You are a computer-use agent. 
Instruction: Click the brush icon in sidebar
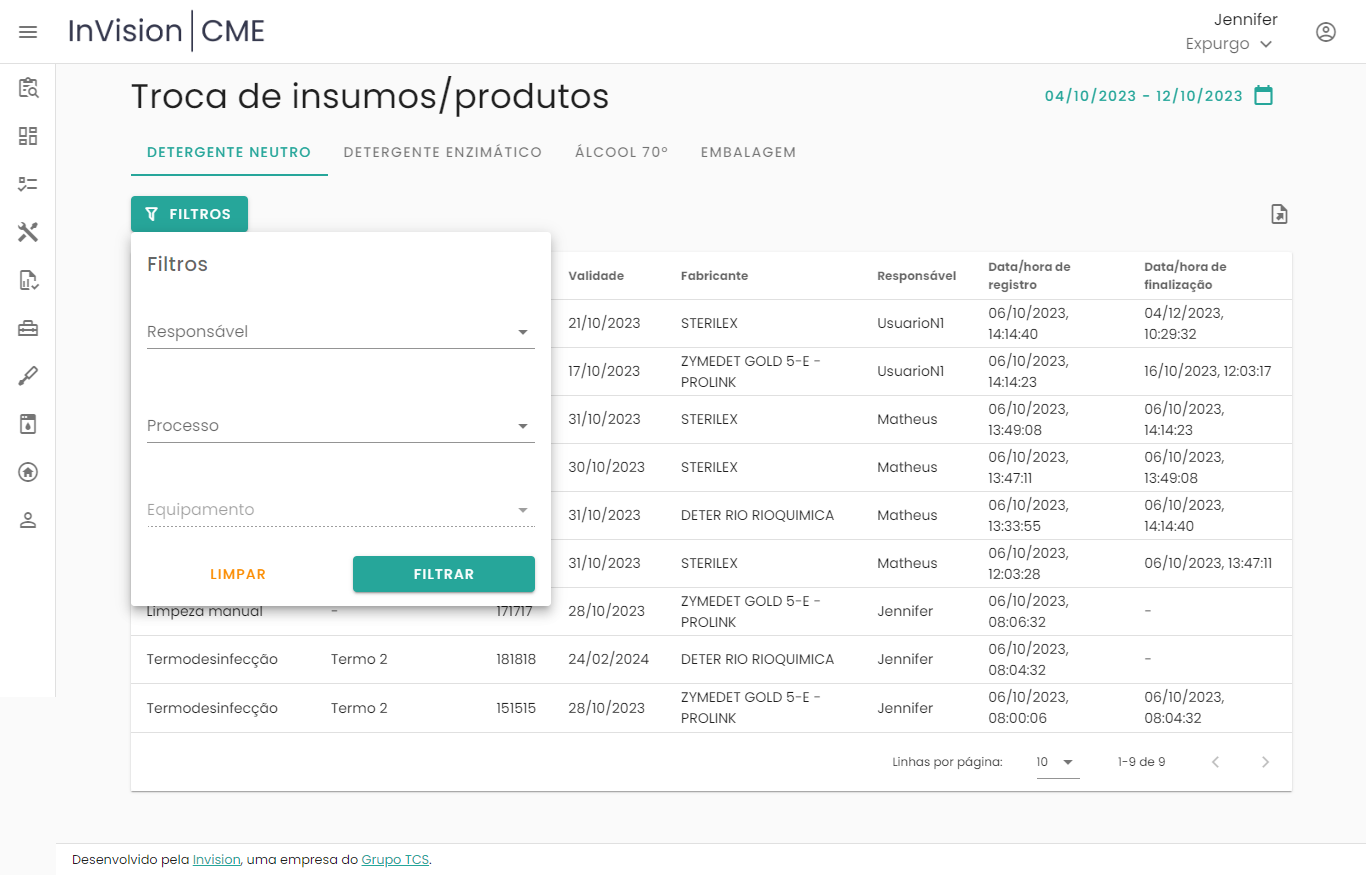[28, 376]
